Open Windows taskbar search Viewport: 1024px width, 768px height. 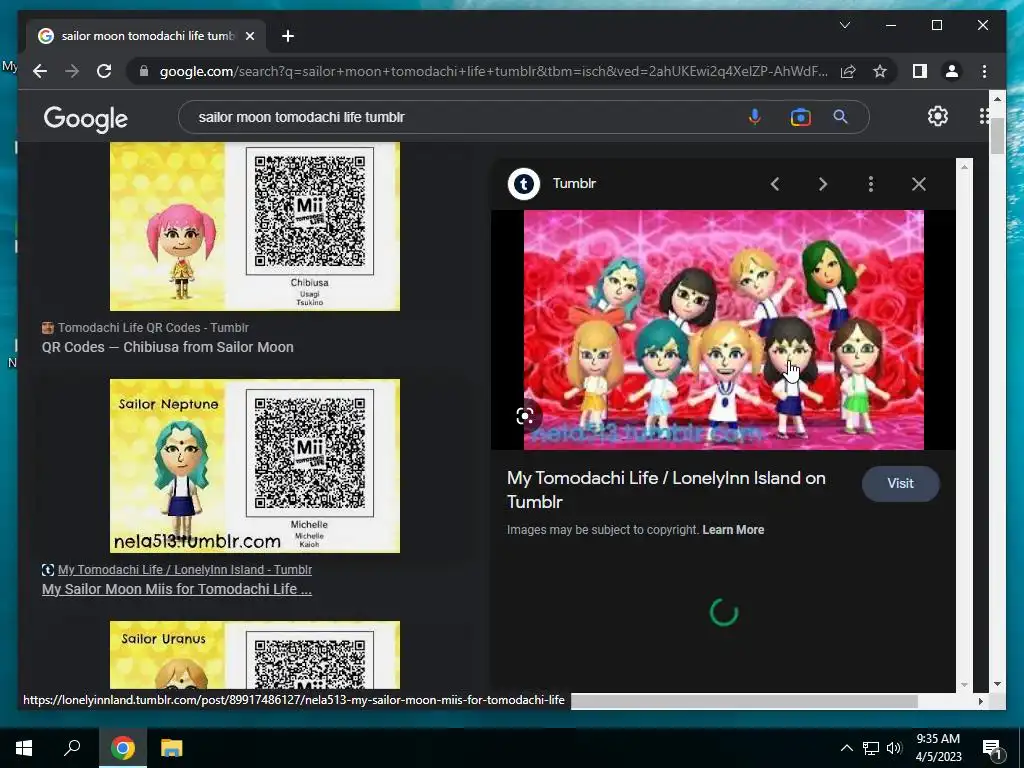click(x=72, y=748)
